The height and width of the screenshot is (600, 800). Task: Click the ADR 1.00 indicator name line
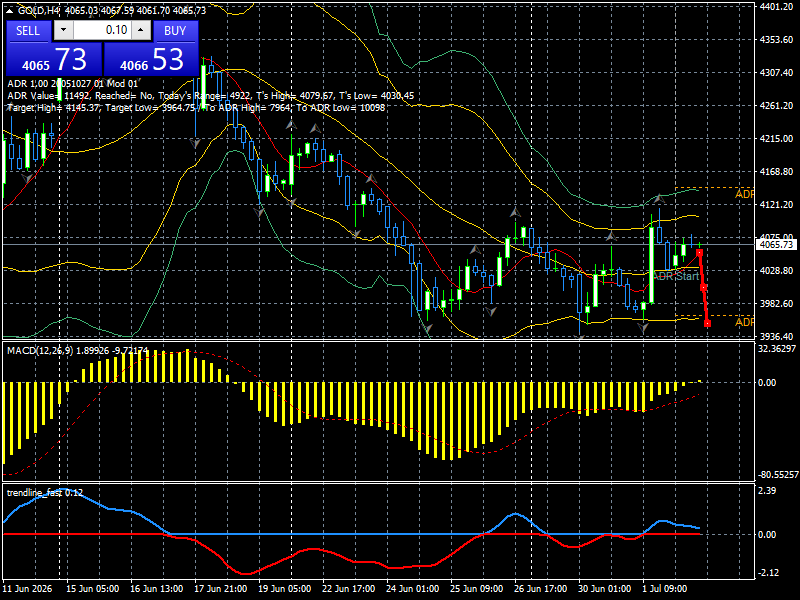[x=72, y=84]
